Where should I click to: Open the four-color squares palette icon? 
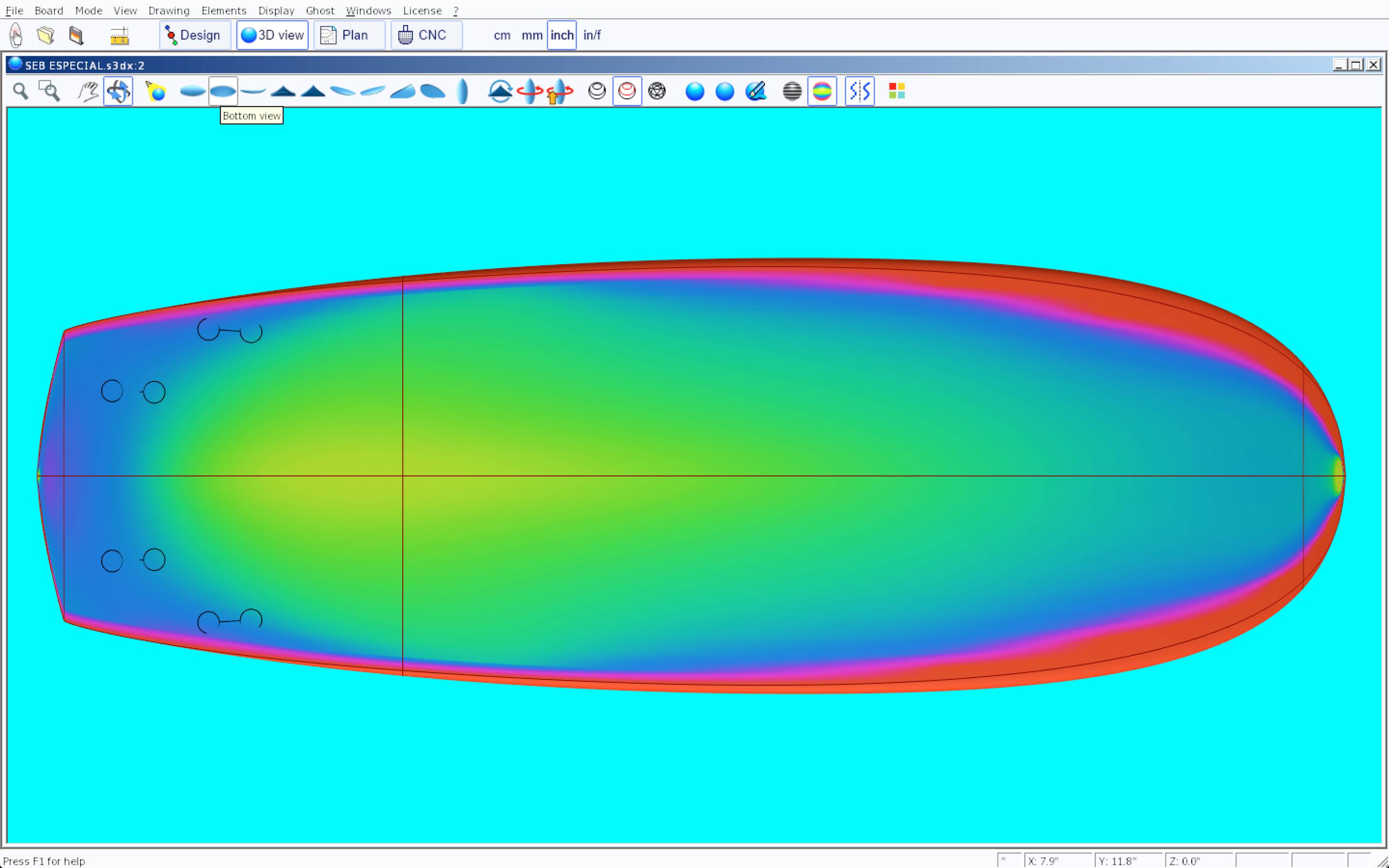coord(897,91)
